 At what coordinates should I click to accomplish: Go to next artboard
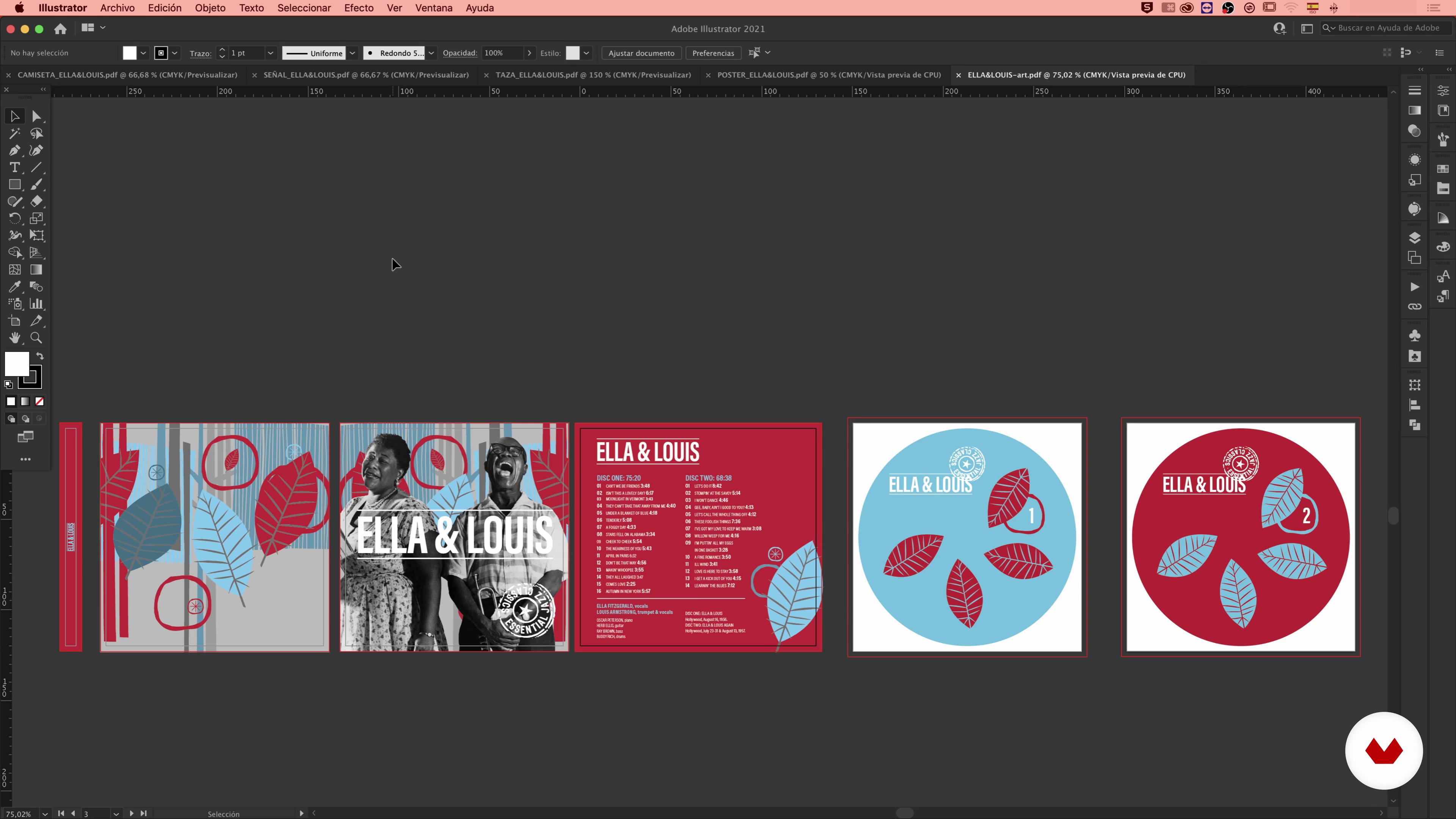click(x=131, y=813)
